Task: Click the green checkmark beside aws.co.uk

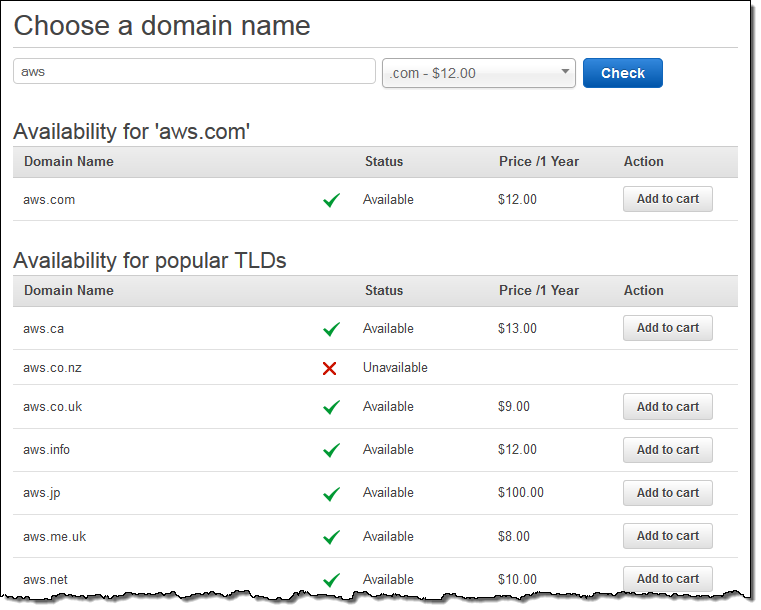Action: tap(331, 407)
